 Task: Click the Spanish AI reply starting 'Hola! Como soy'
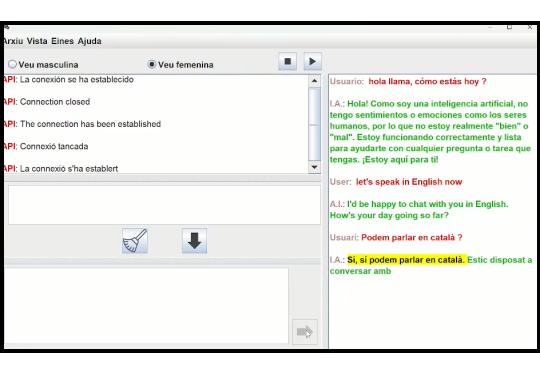pyautogui.click(x=430, y=132)
